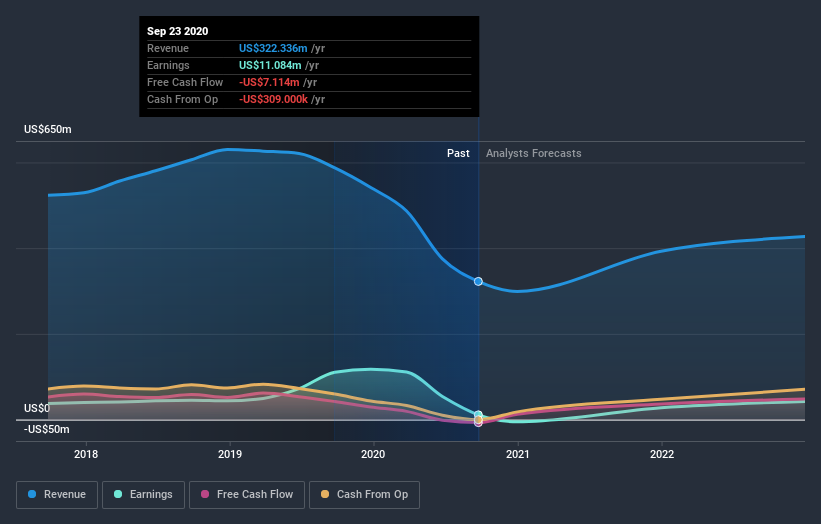821x524 pixels.
Task: Click the Sep 23 2020 tooltip date
Action: coord(177,31)
